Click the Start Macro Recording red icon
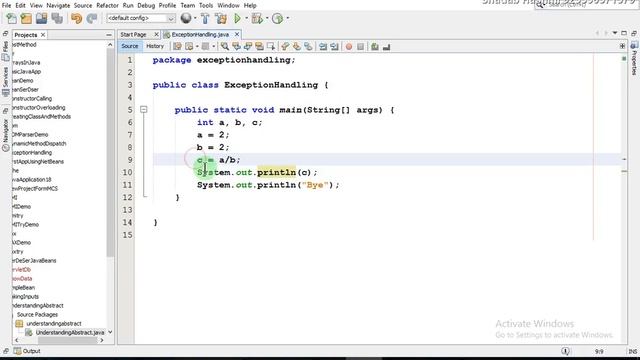640x360 pixels. click(x=349, y=47)
